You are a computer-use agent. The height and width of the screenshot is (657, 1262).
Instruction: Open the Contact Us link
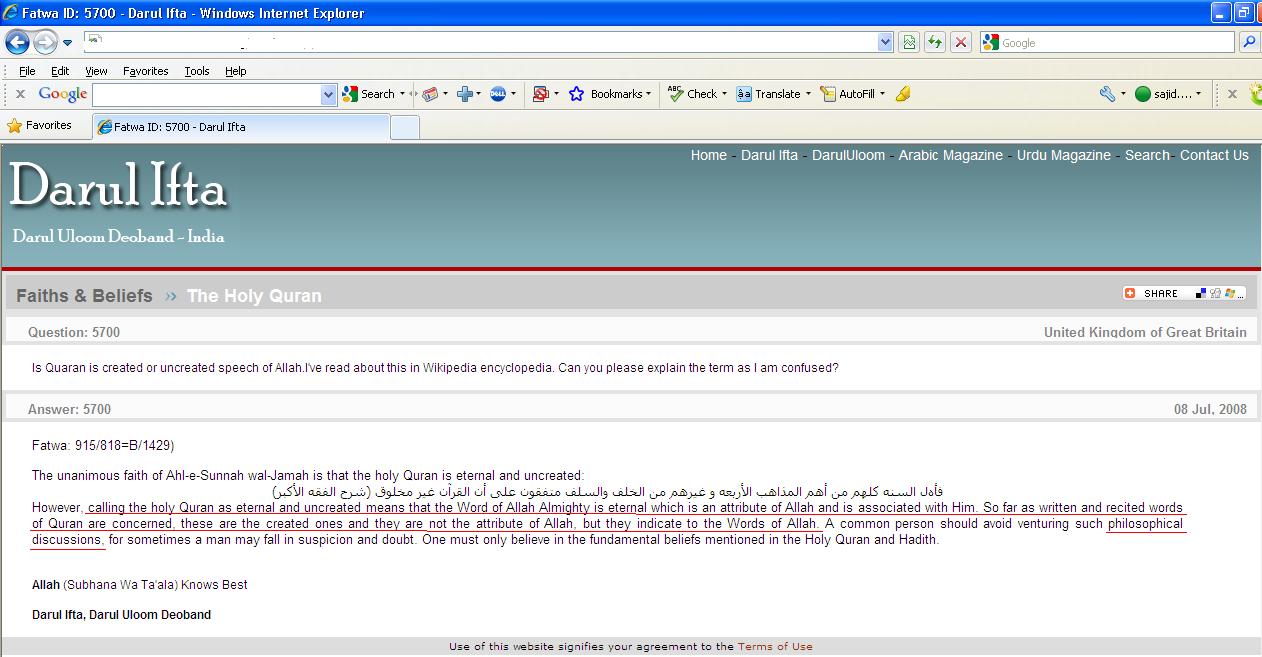[1214, 155]
